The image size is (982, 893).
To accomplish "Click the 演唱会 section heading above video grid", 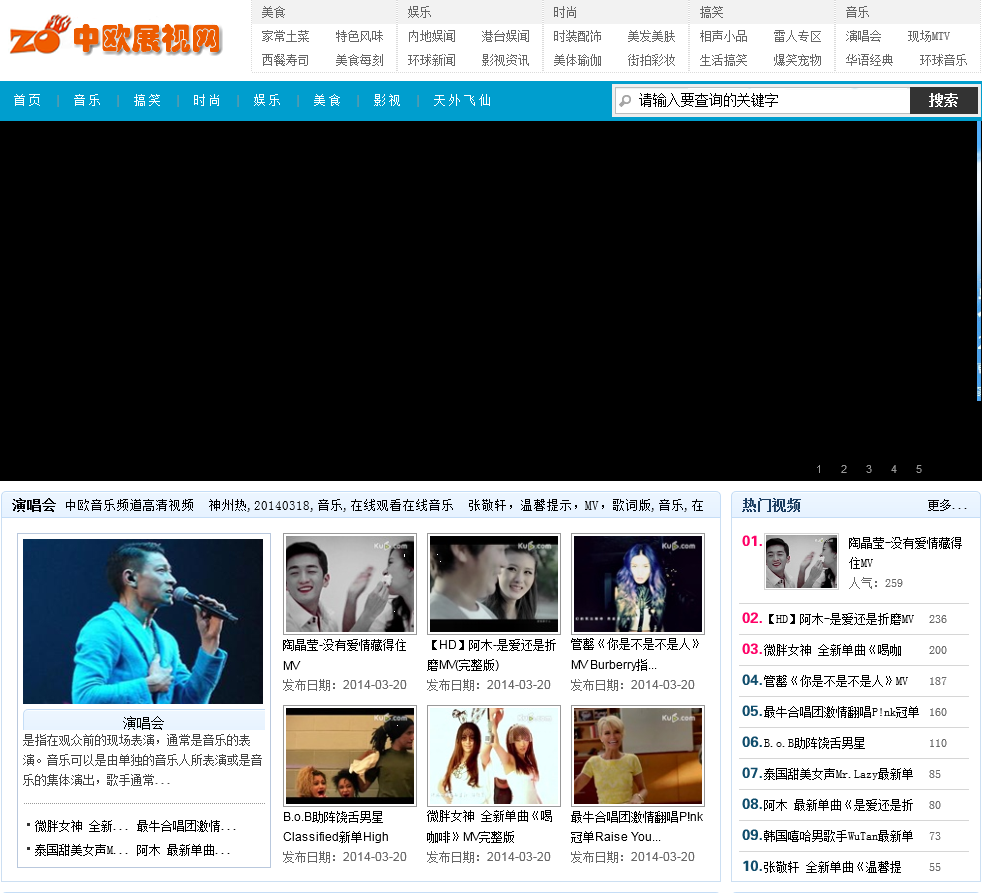I will (x=34, y=505).
